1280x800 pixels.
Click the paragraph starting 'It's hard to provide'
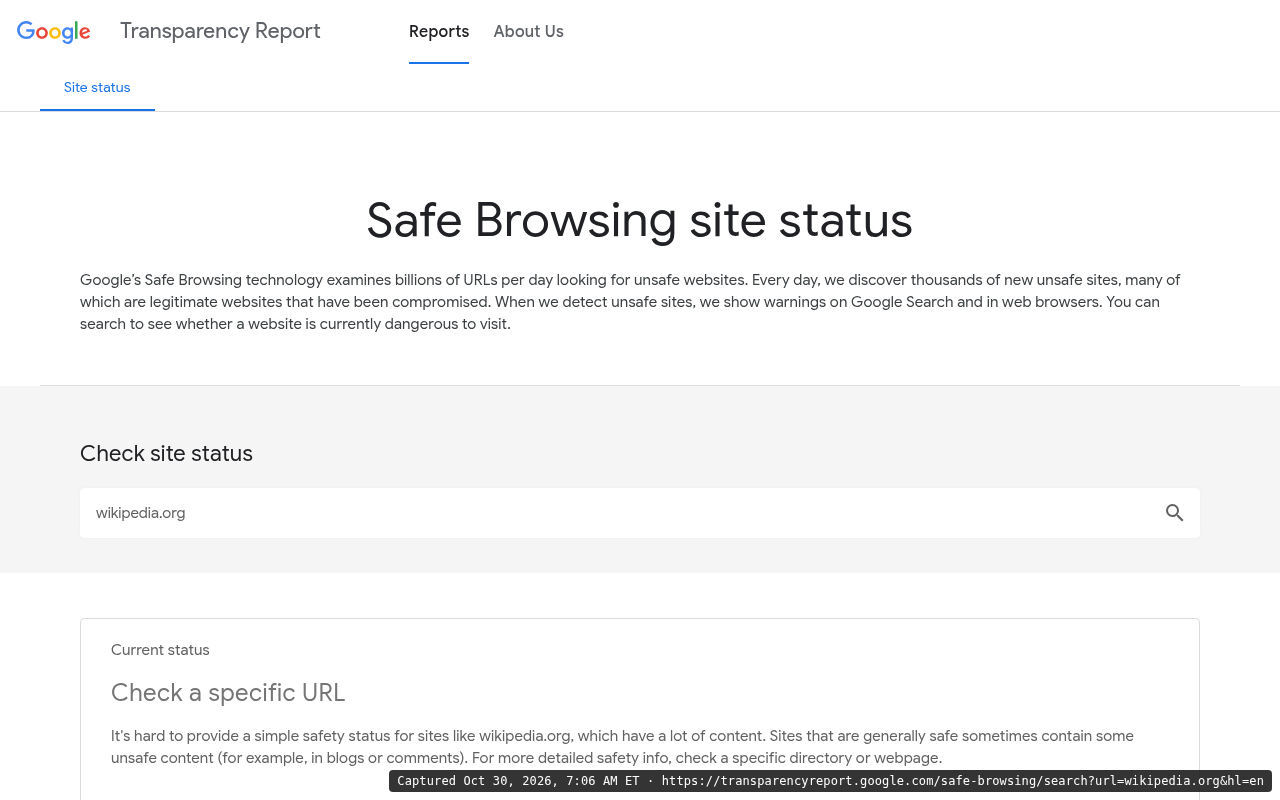622,747
